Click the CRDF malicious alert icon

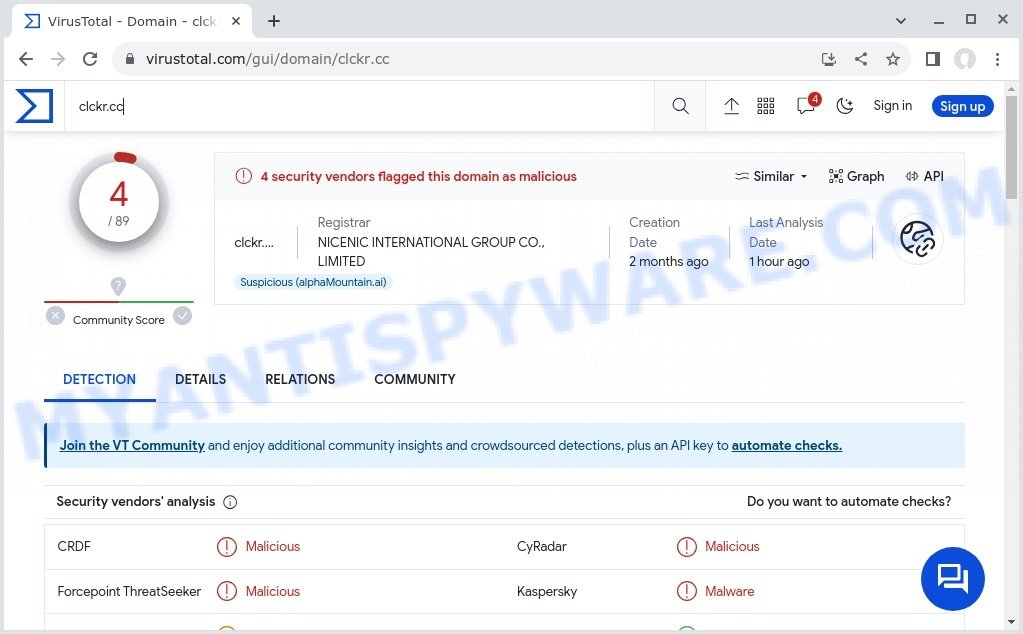tap(226, 547)
